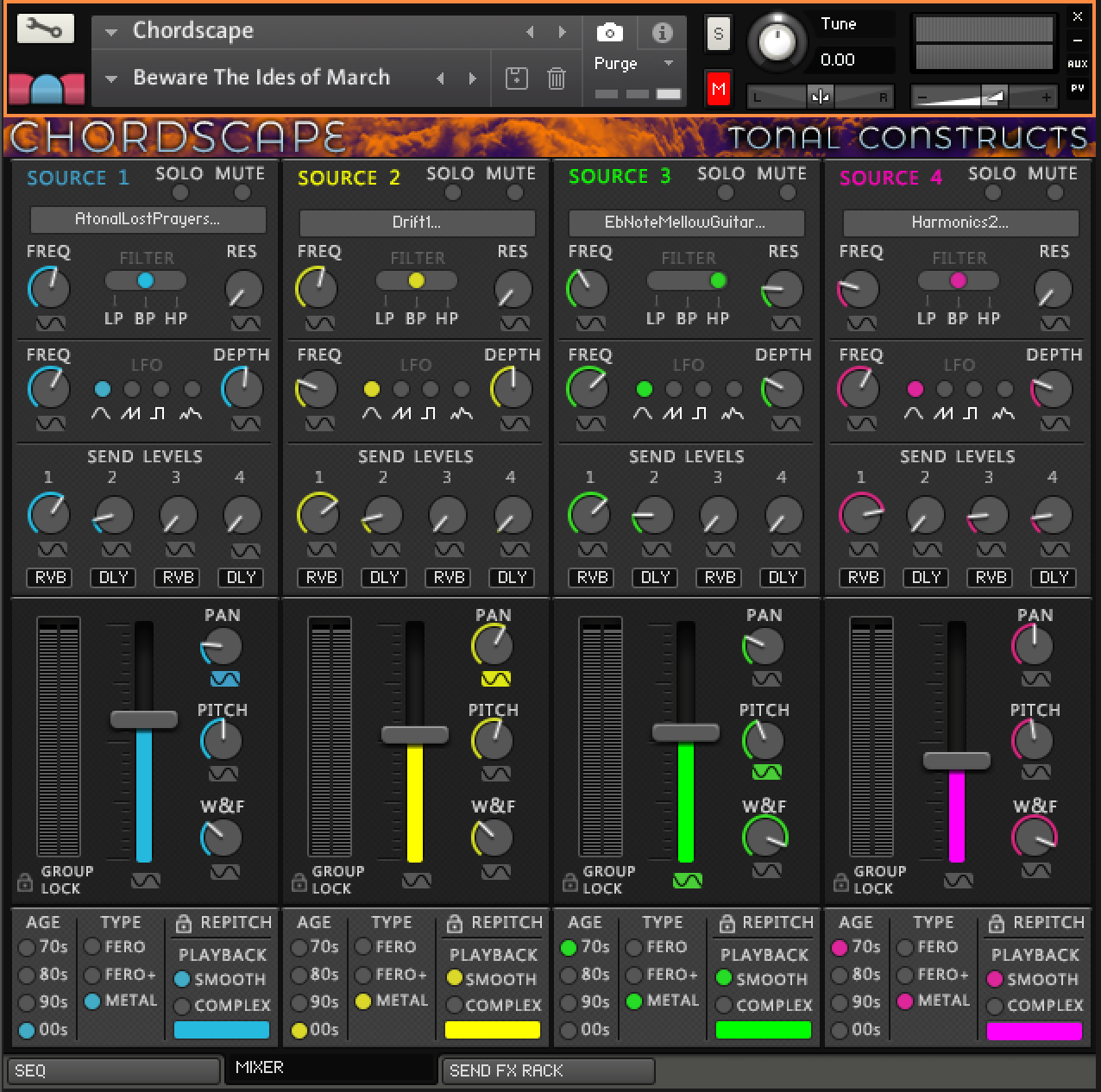Adjust Source 1 blue volume fader
Image resolution: width=1101 pixels, height=1092 pixels.
[x=144, y=719]
